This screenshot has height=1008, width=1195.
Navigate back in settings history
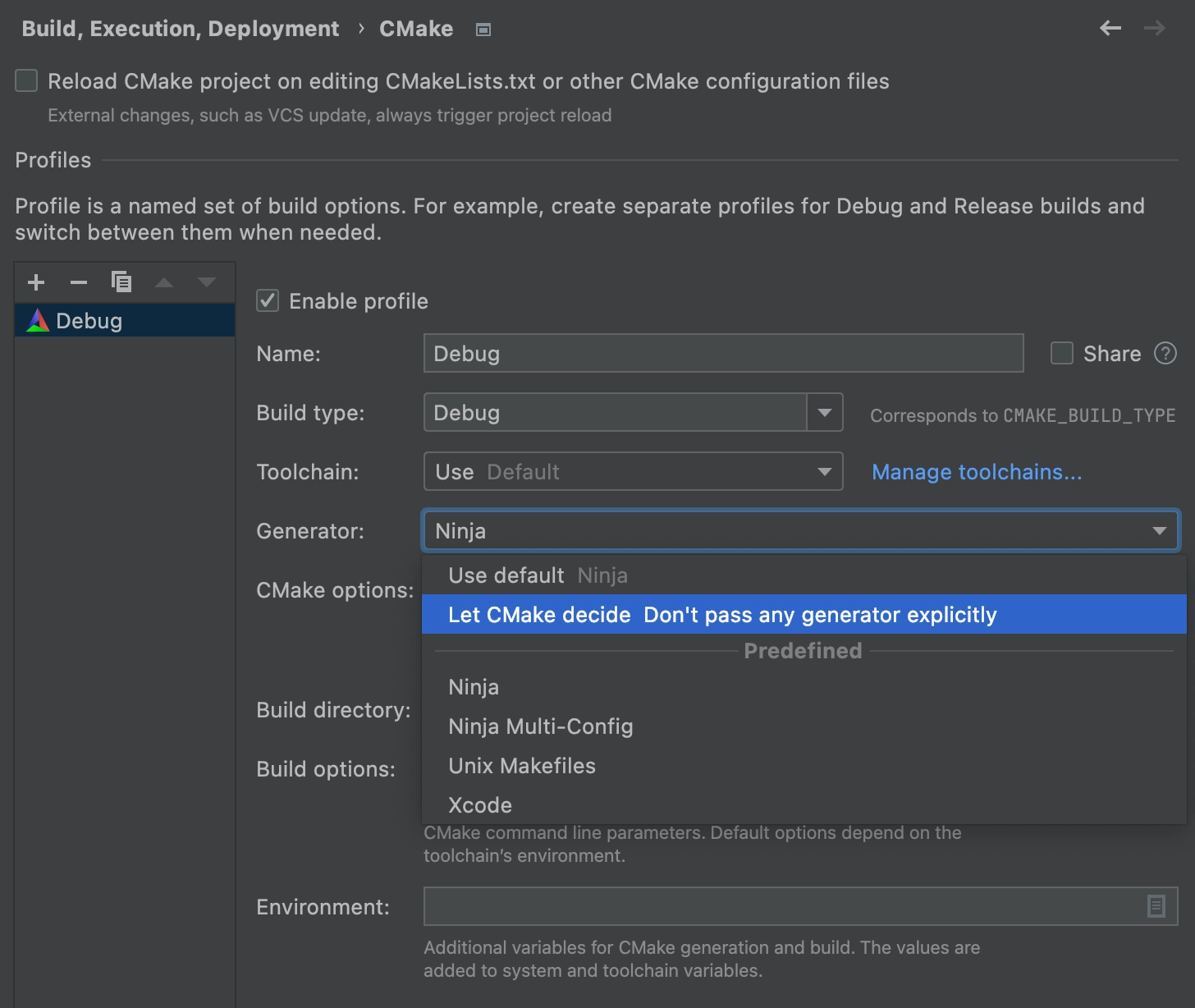(x=1110, y=29)
